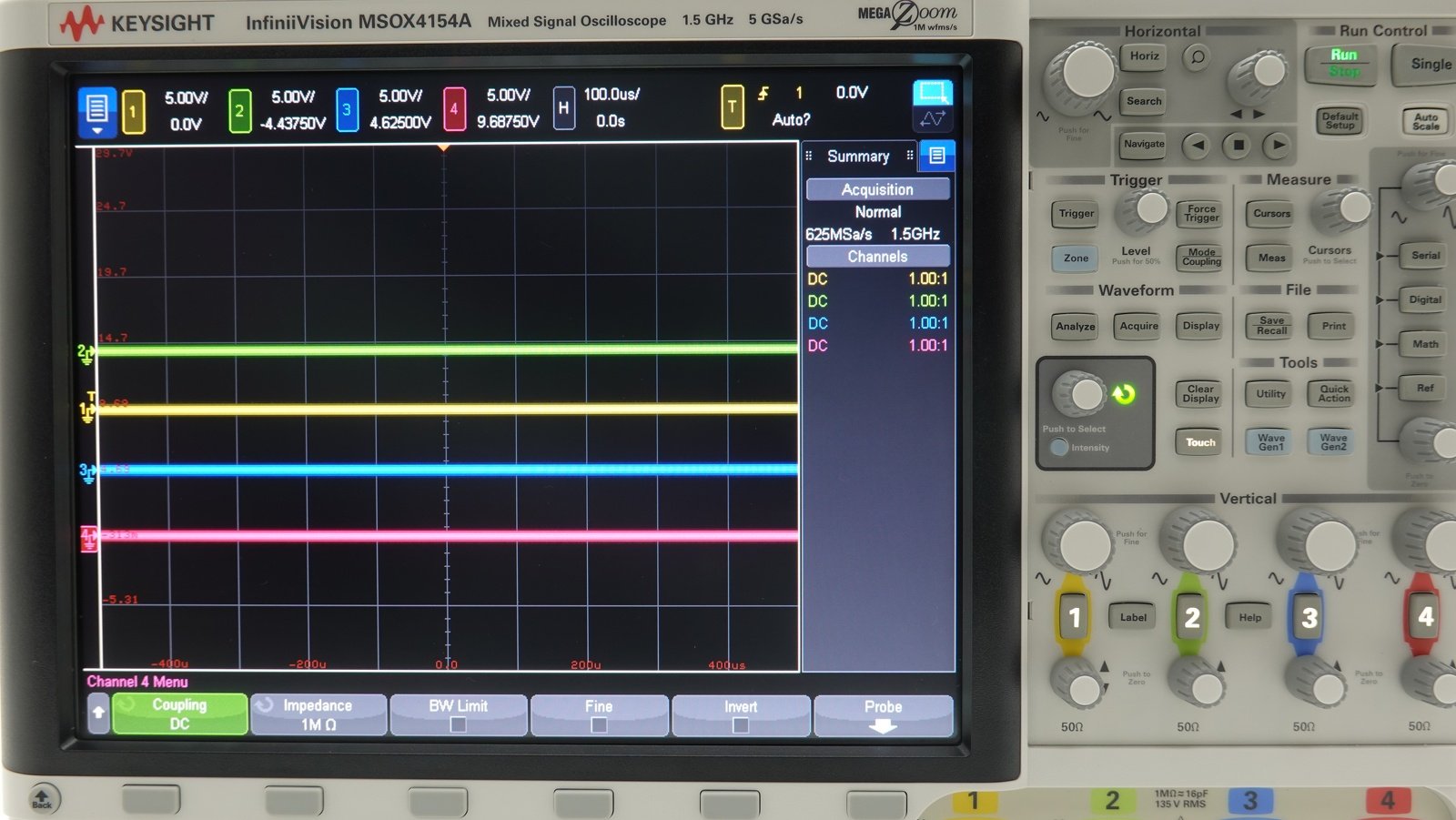Toggle the BW Limit checkbox softkey
Viewport: 1456px width, 820px height.
click(x=458, y=714)
